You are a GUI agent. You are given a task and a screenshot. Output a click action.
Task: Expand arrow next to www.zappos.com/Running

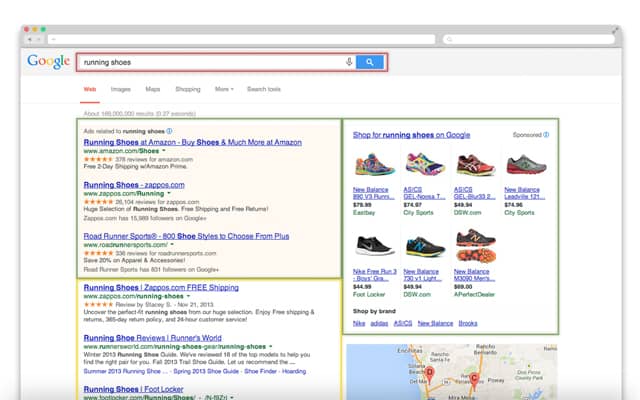point(169,193)
